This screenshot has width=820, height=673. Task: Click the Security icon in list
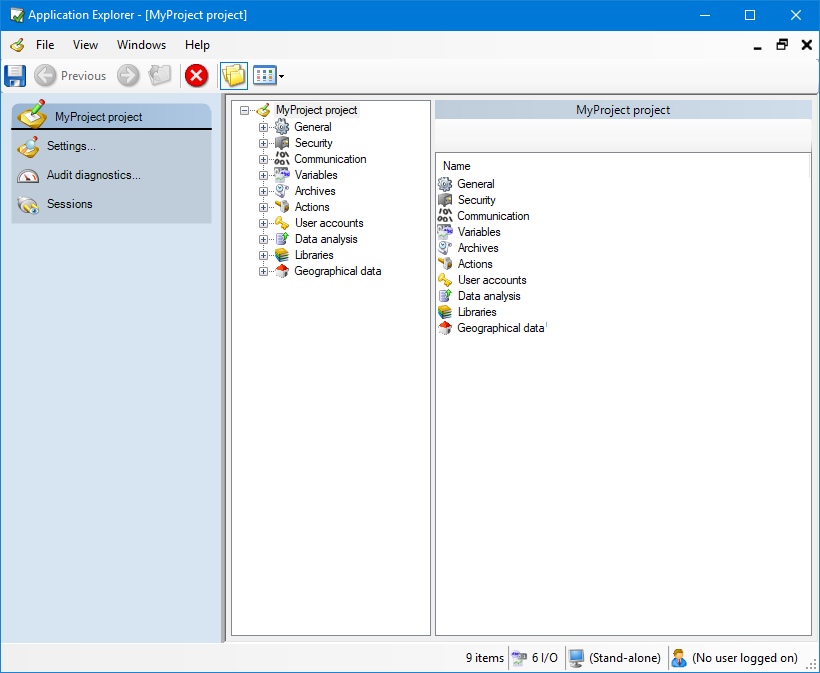point(445,200)
